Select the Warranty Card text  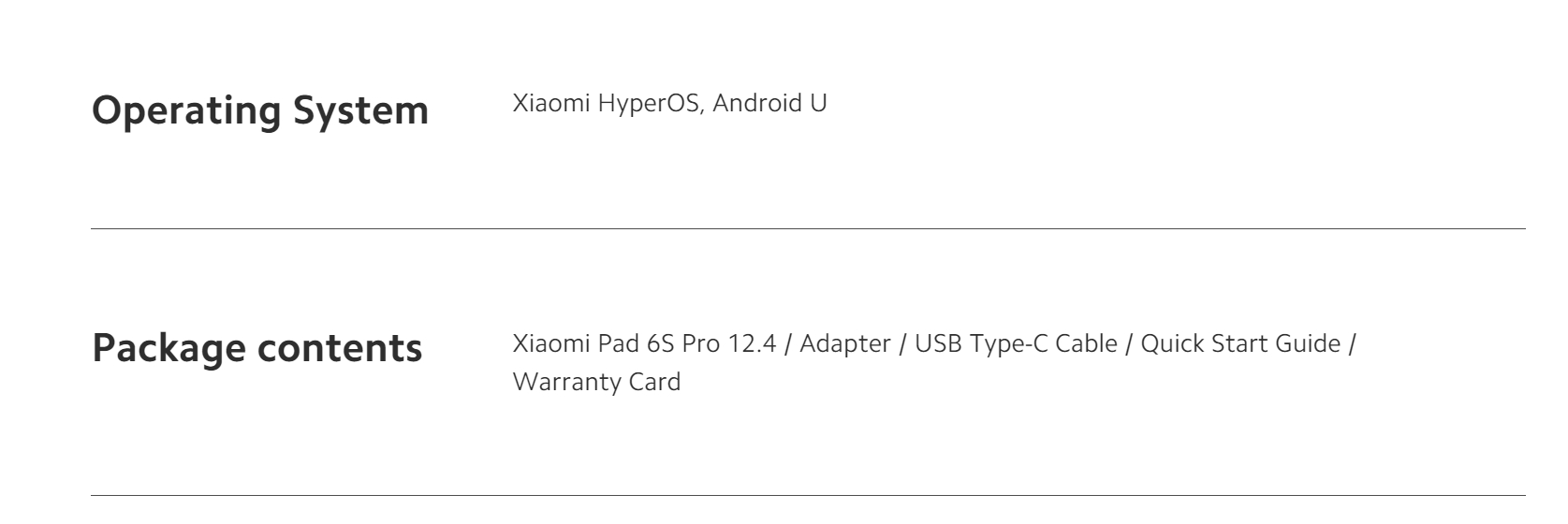(596, 382)
